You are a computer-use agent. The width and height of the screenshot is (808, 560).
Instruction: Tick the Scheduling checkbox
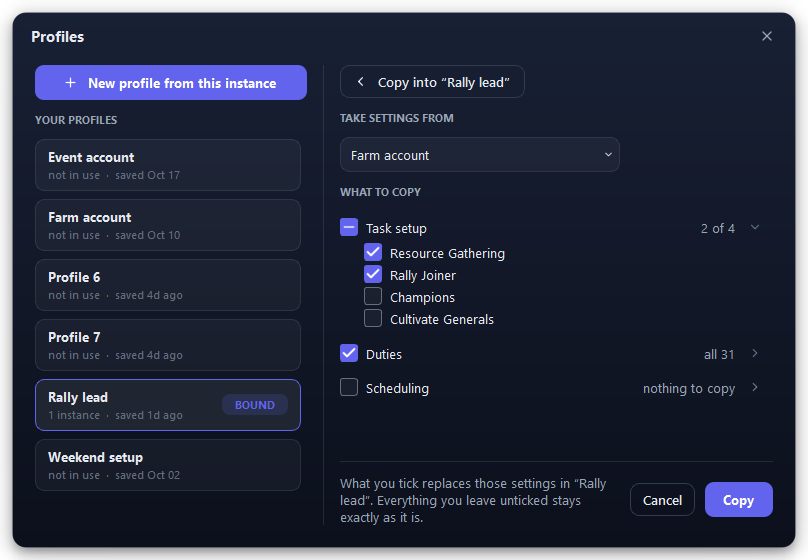click(x=349, y=387)
